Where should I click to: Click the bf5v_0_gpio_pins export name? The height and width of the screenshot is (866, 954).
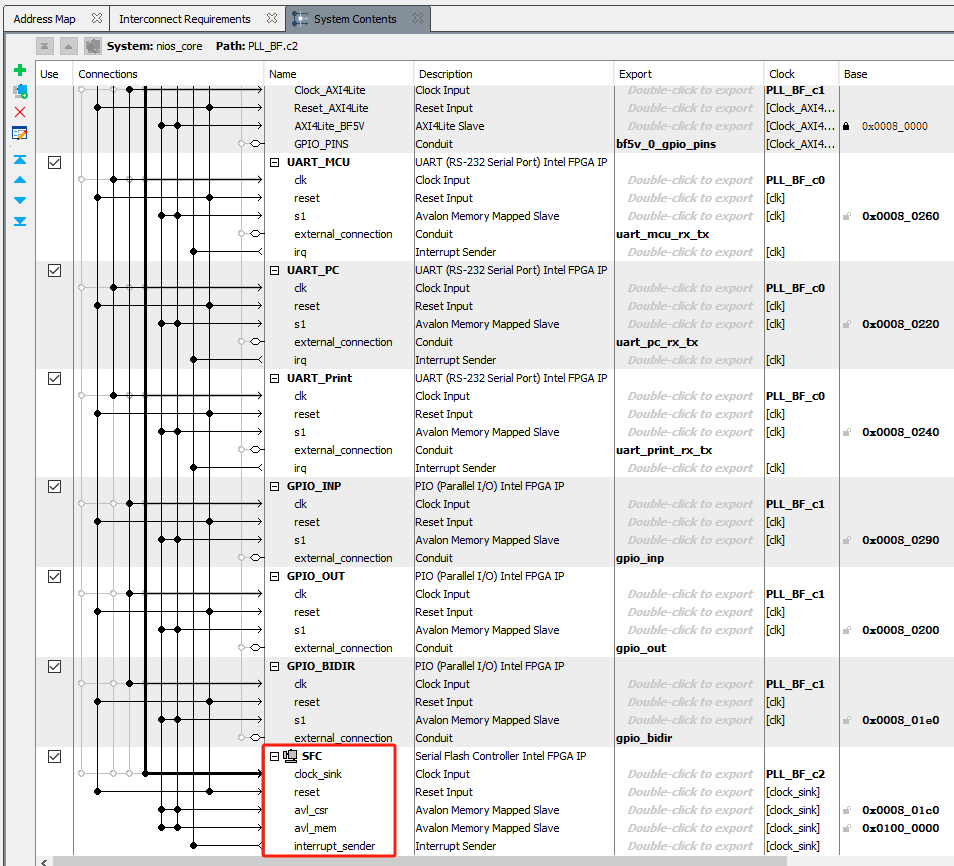[x=666, y=144]
